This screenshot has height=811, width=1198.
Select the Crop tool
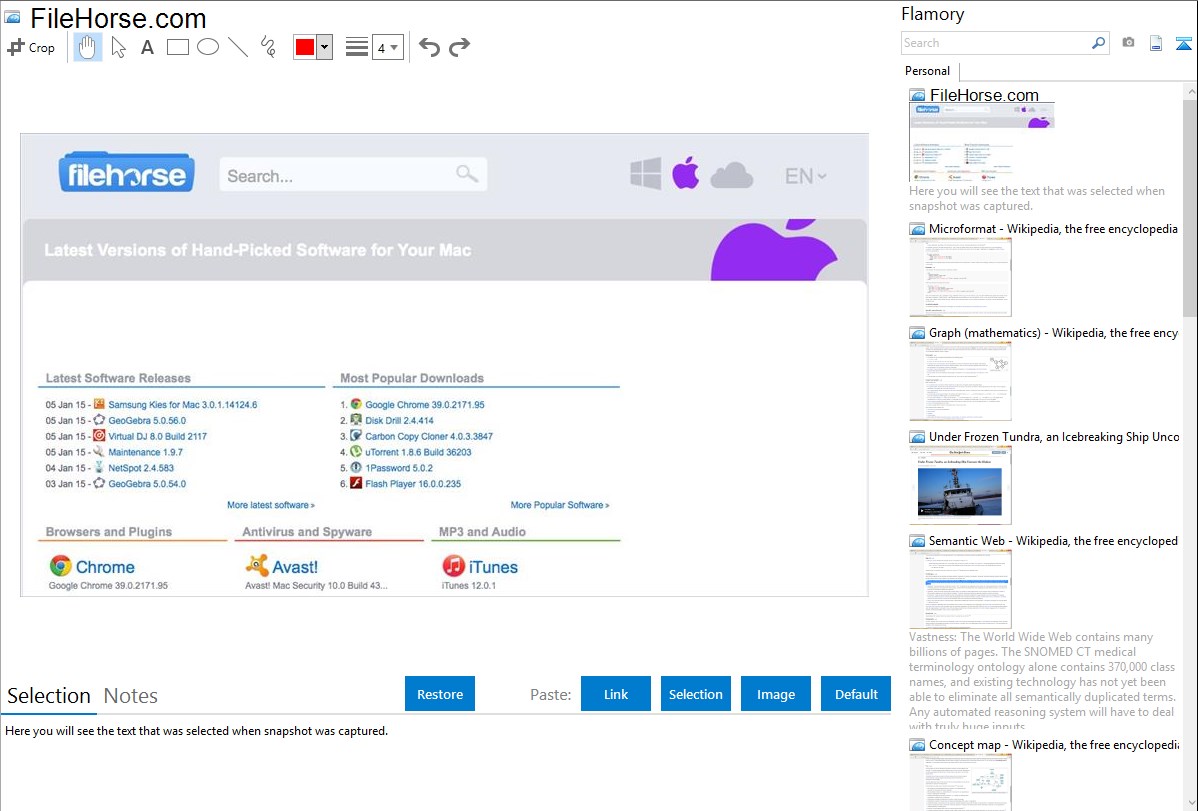pos(31,47)
